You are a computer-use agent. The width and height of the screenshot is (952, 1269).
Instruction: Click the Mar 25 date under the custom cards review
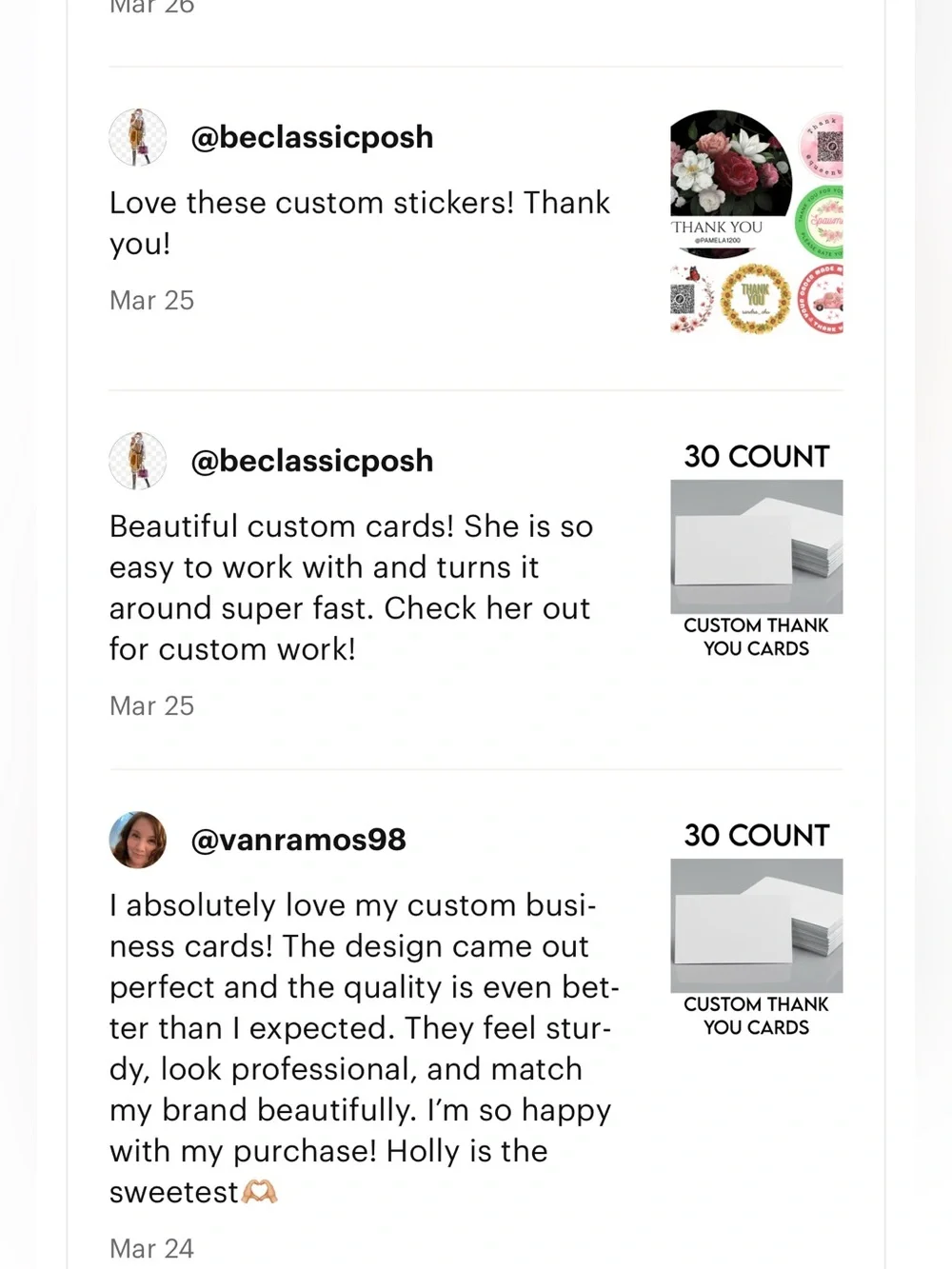click(x=151, y=705)
